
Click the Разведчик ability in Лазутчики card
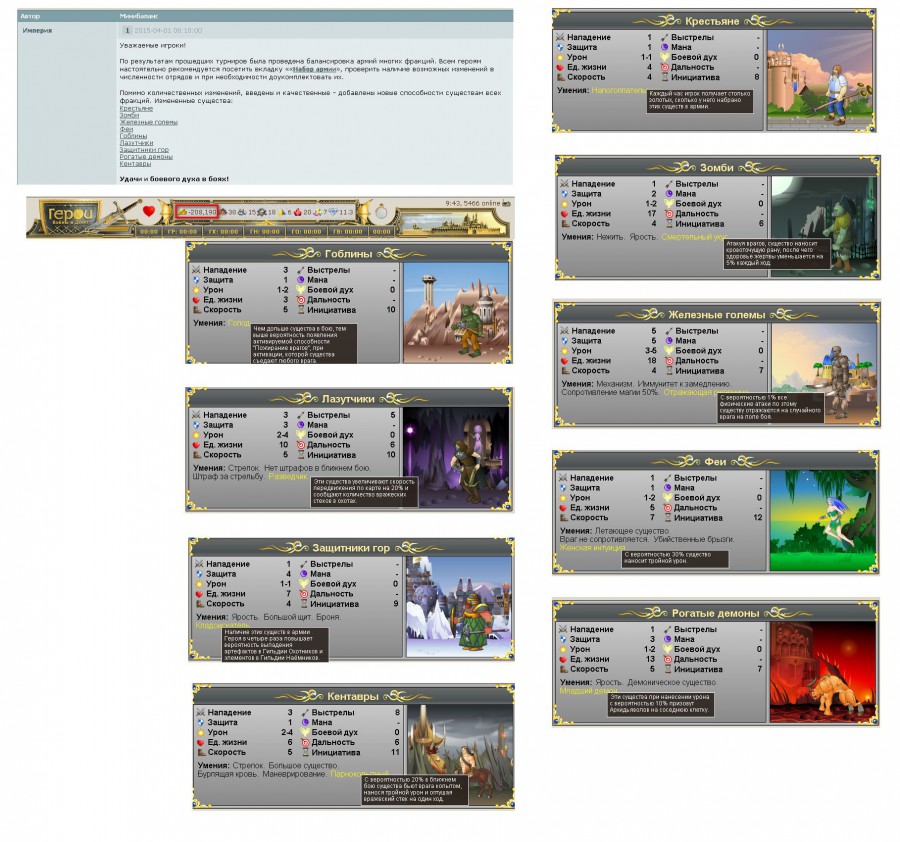coord(290,477)
